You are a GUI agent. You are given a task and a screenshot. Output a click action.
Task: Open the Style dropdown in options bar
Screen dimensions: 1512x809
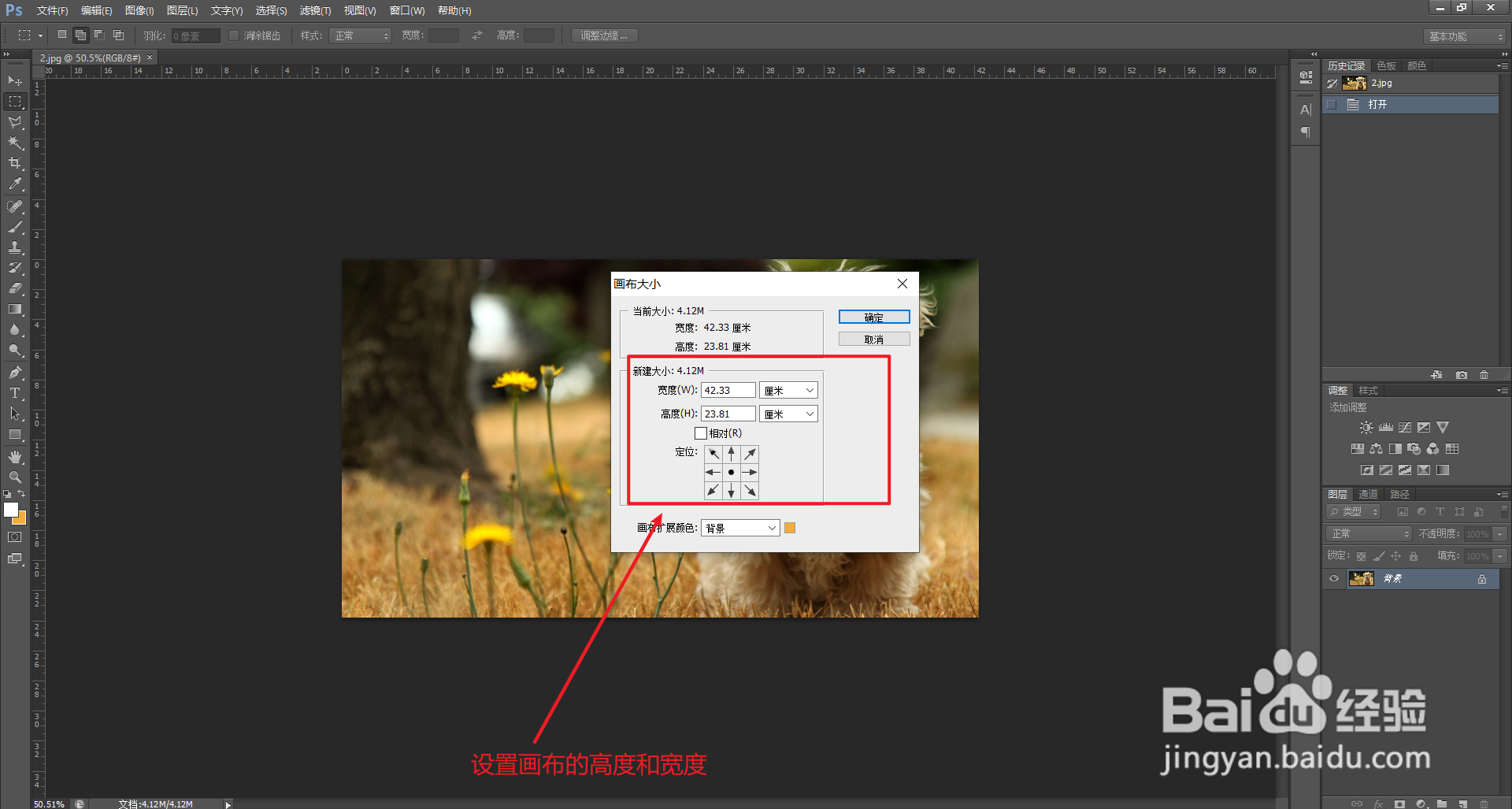[x=360, y=35]
